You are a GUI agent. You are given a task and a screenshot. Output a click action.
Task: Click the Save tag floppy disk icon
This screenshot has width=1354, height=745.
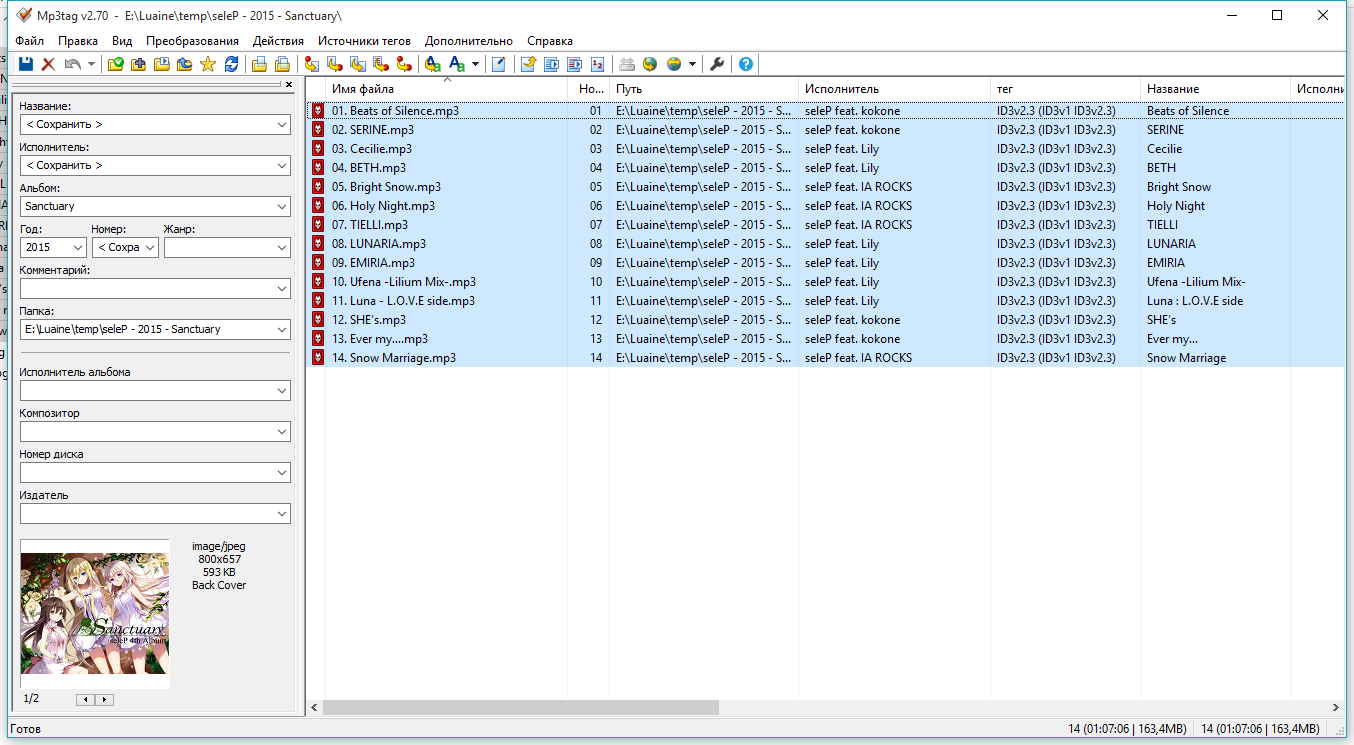pyautogui.click(x=26, y=64)
